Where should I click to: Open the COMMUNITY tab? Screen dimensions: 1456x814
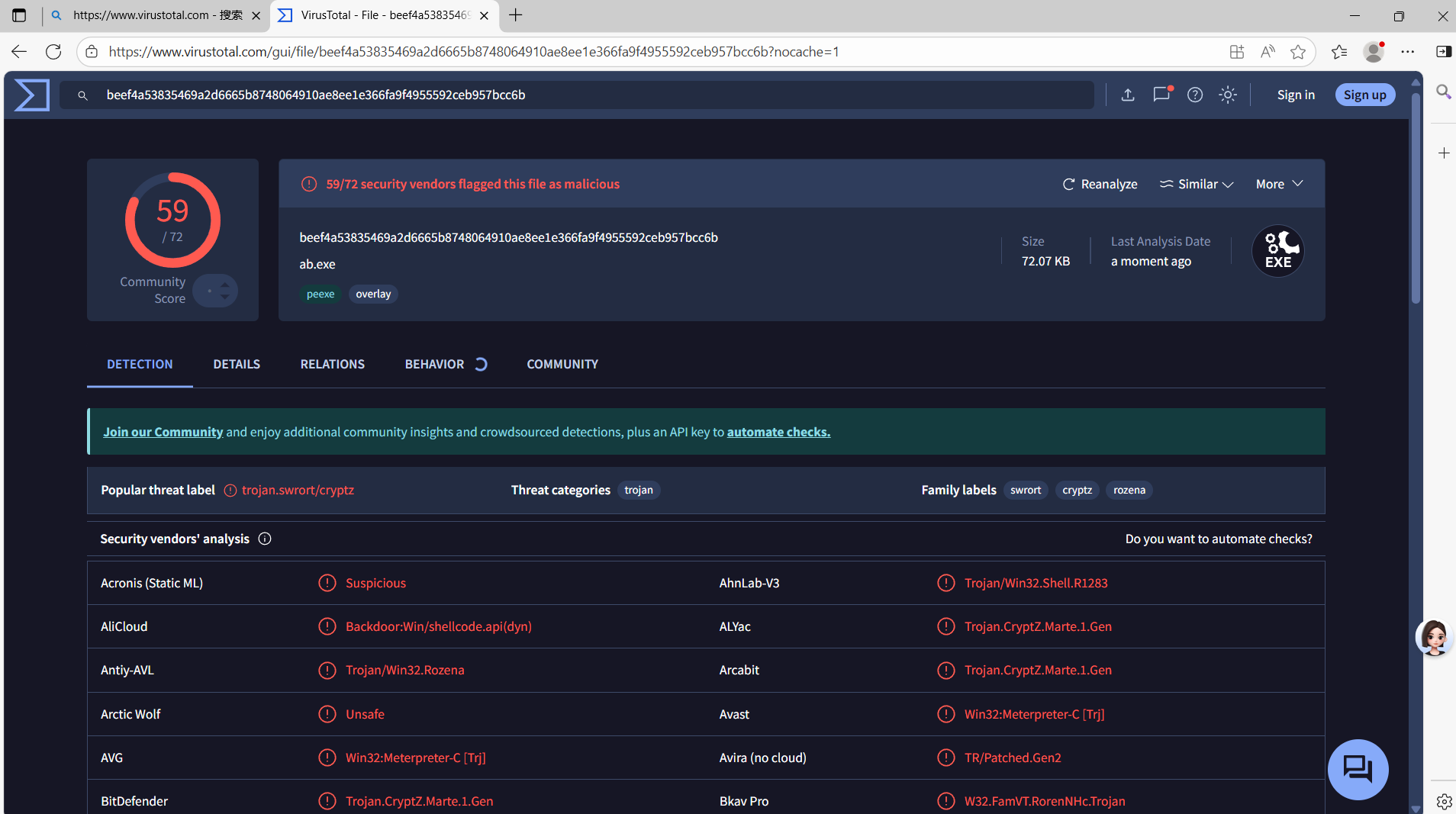(562, 364)
